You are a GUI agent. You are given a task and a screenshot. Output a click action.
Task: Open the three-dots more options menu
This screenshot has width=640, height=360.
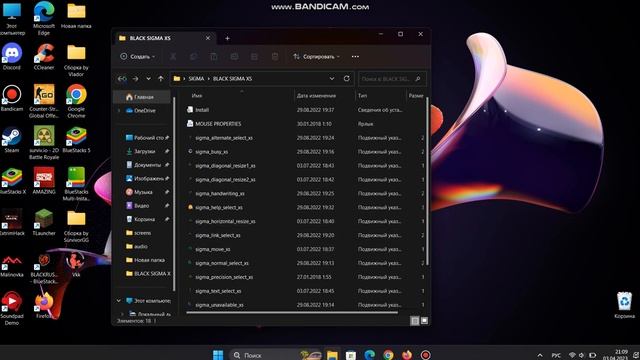pyautogui.click(x=355, y=57)
